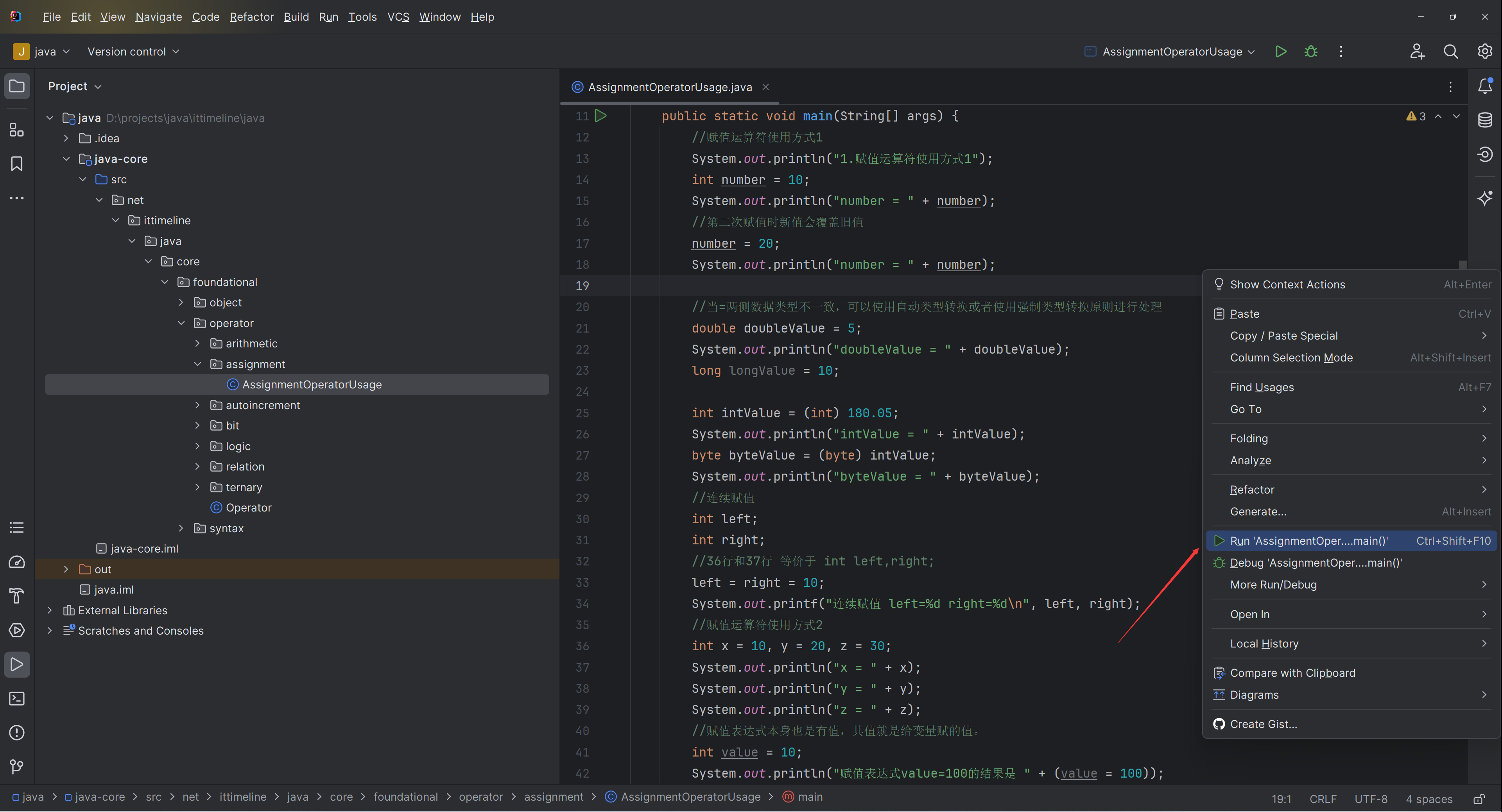The height and width of the screenshot is (812, 1502).
Task: Open the Coverage tool window icon on right sidebar
Action: point(1484,154)
